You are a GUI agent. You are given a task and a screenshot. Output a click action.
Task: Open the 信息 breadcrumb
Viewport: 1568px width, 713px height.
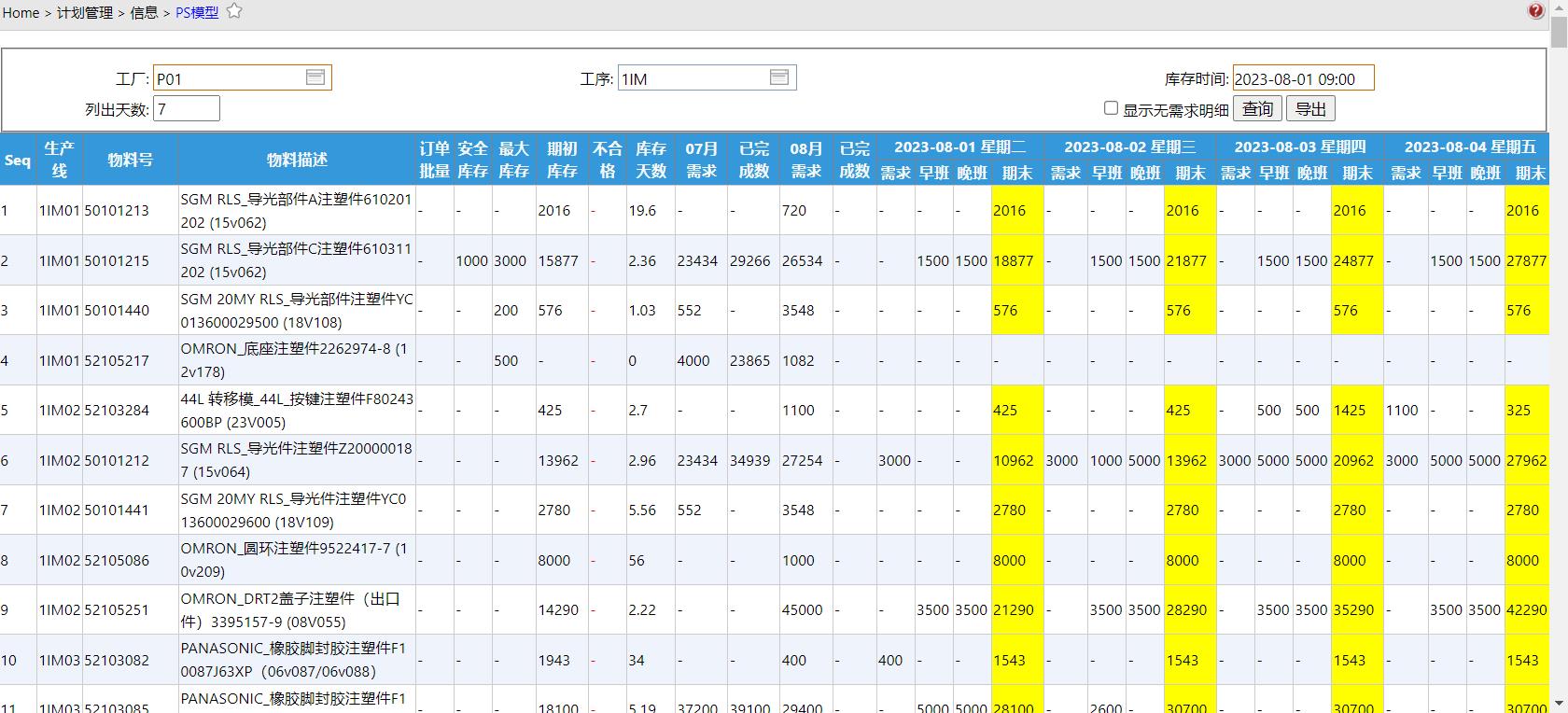coord(144,12)
